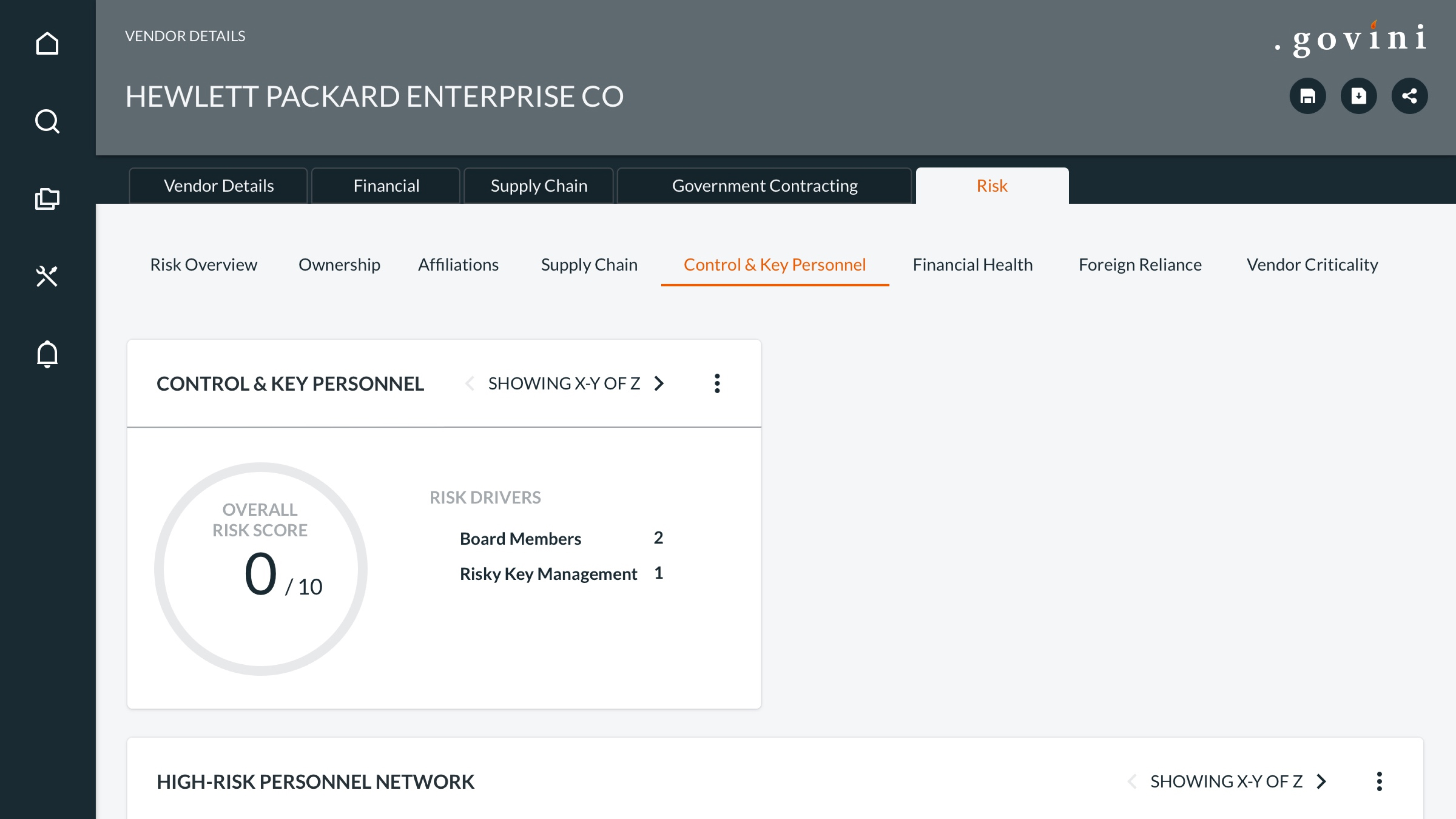Go to previous page in High-Risk Personnel Network
This screenshot has width=1456, height=819.
point(1131,781)
